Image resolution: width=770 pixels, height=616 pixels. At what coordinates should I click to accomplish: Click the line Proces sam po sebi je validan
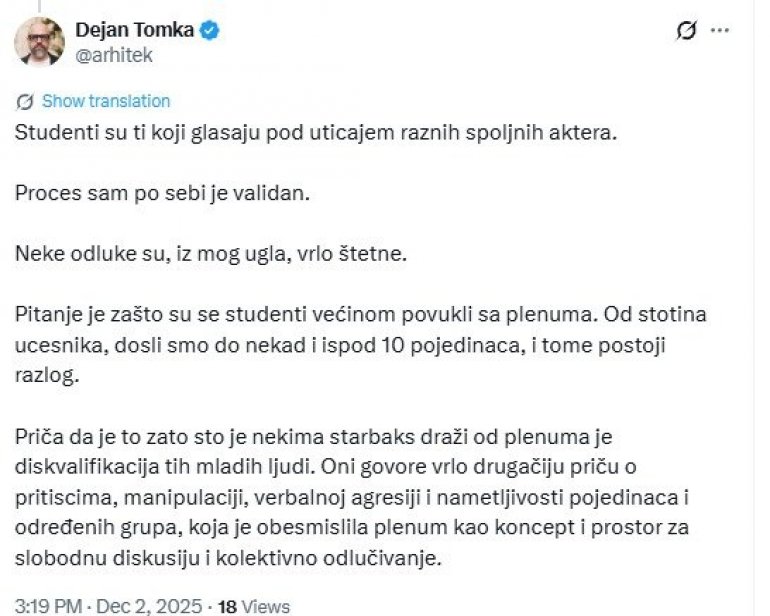pos(163,194)
